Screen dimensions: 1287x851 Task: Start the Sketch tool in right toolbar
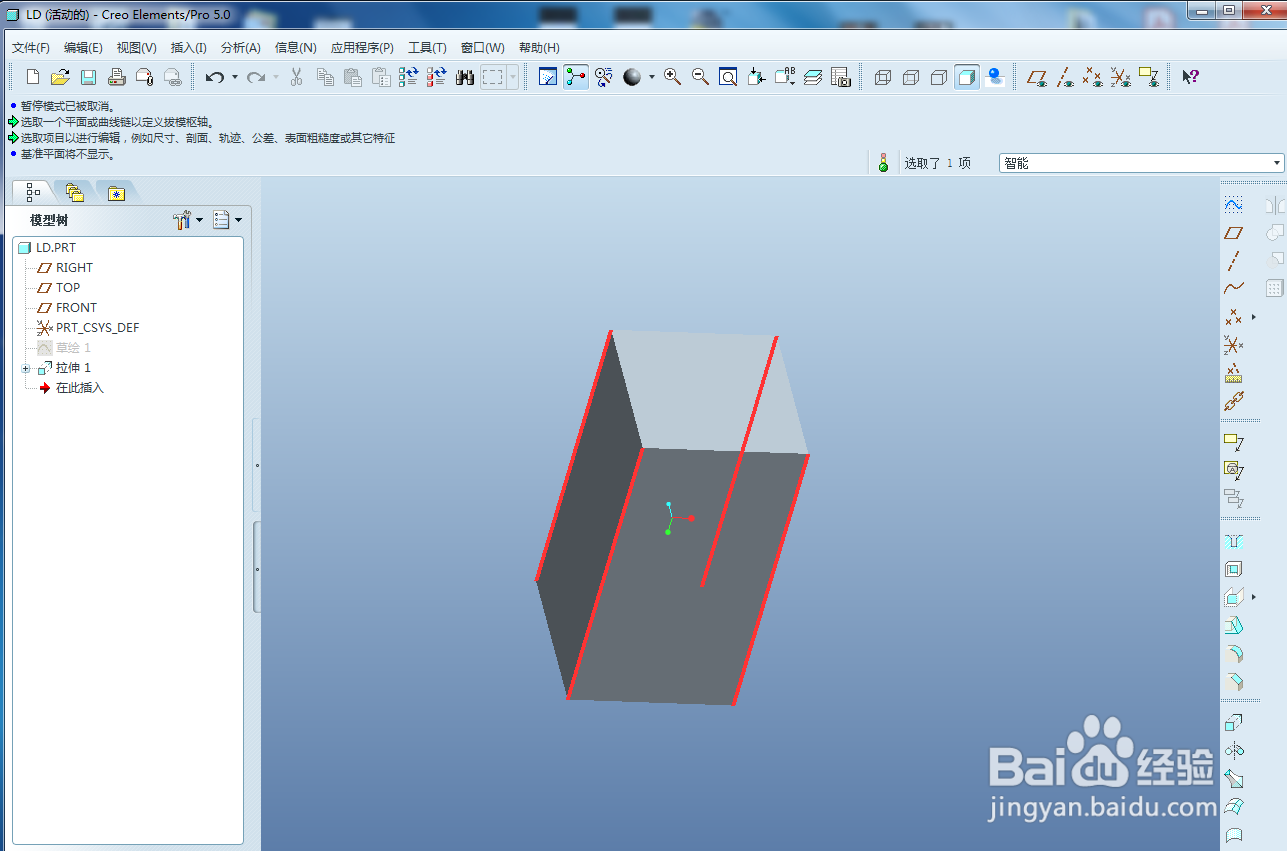[x=1234, y=204]
